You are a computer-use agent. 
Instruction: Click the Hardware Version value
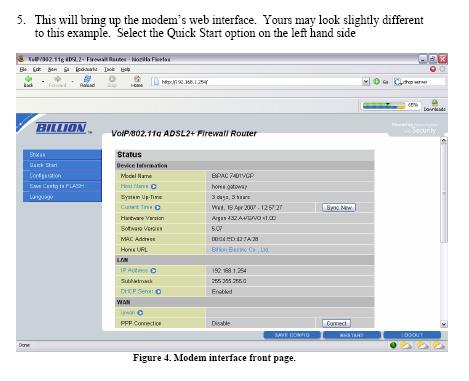tap(244, 218)
